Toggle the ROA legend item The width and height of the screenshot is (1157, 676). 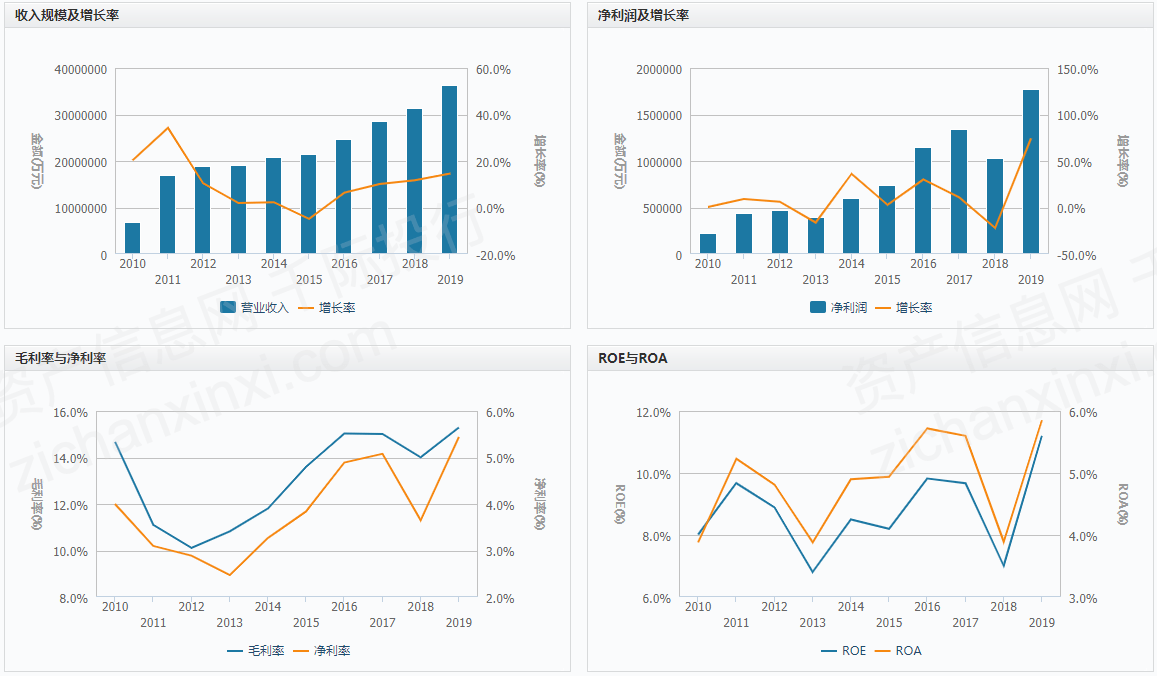898,651
